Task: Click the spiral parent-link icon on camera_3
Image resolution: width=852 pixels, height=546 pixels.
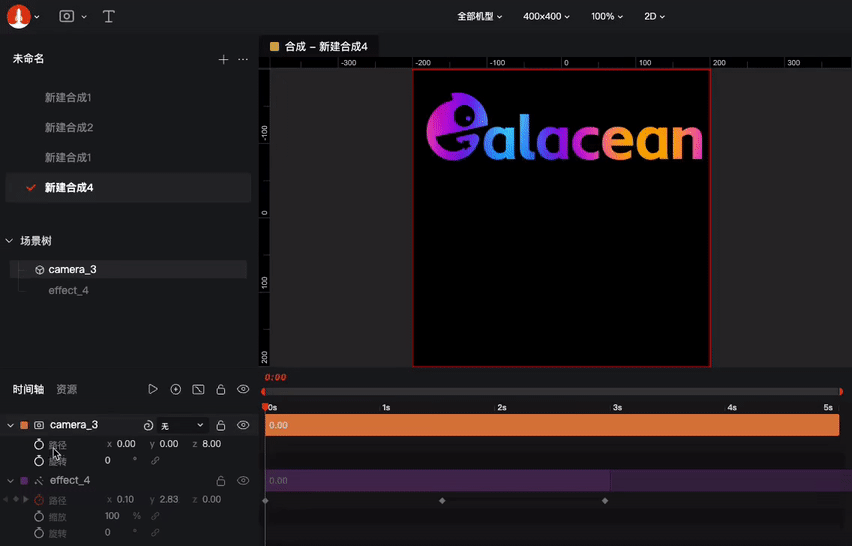Action: coord(148,425)
